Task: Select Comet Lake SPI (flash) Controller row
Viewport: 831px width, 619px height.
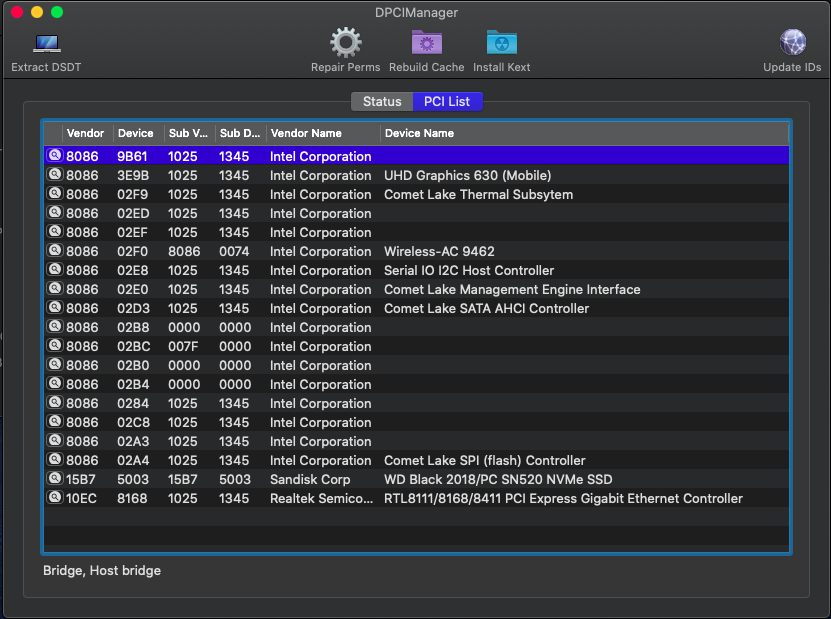Action: 417,461
